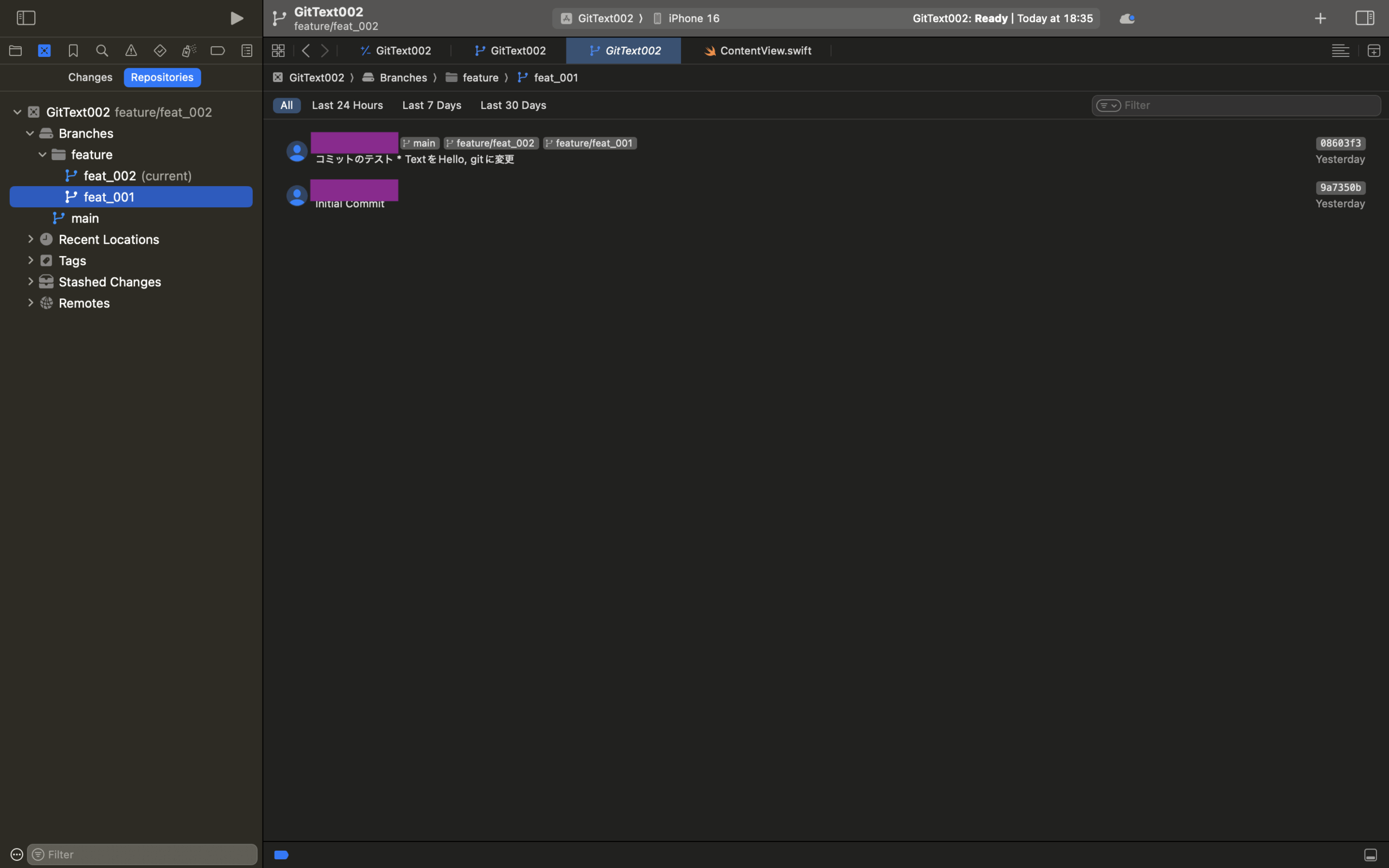
Task: Open the Bookmark navigator icon
Action: coord(73,50)
